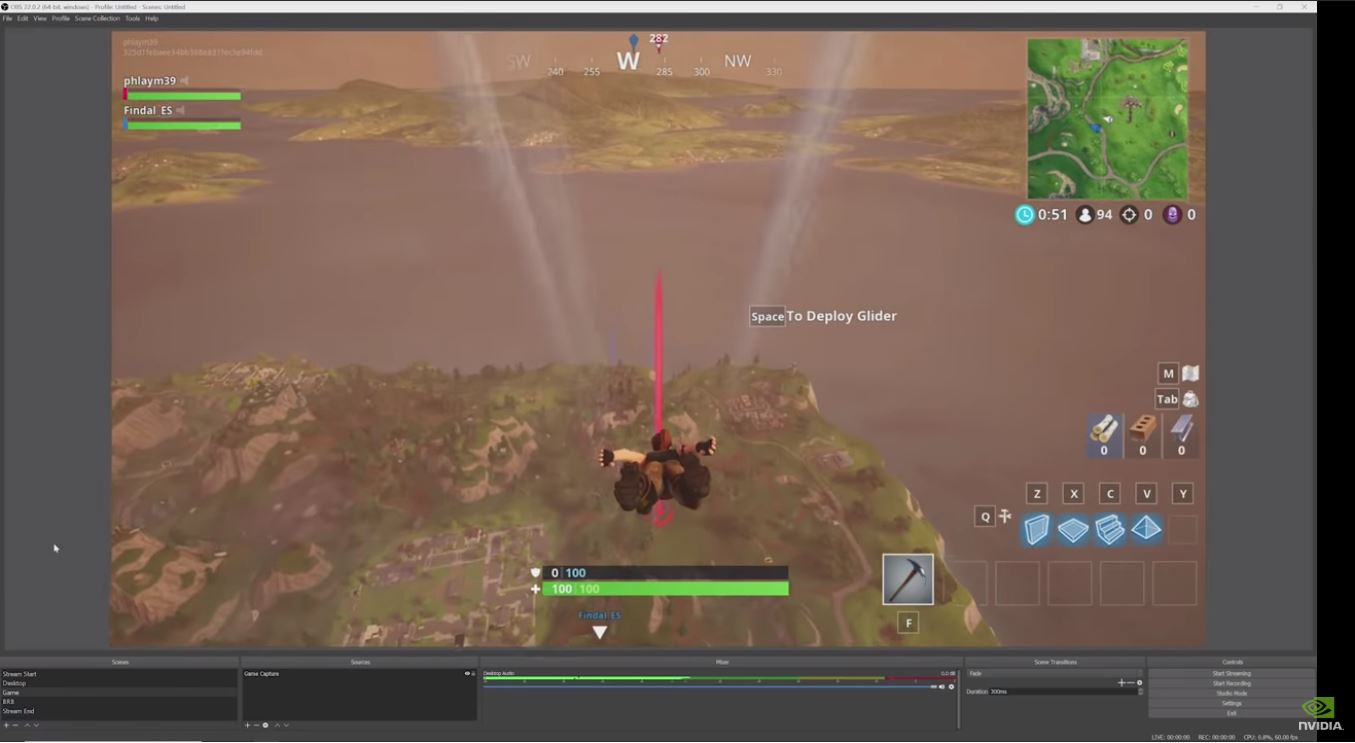Screen dimensions: 1355x743
Task: Open the View menu
Action: tap(40, 18)
